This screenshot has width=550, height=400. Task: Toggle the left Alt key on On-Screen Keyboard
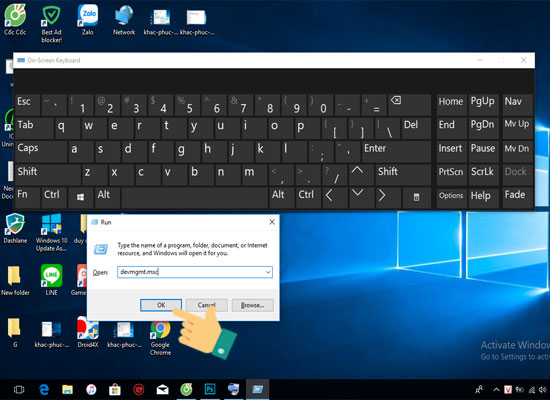point(107,198)
